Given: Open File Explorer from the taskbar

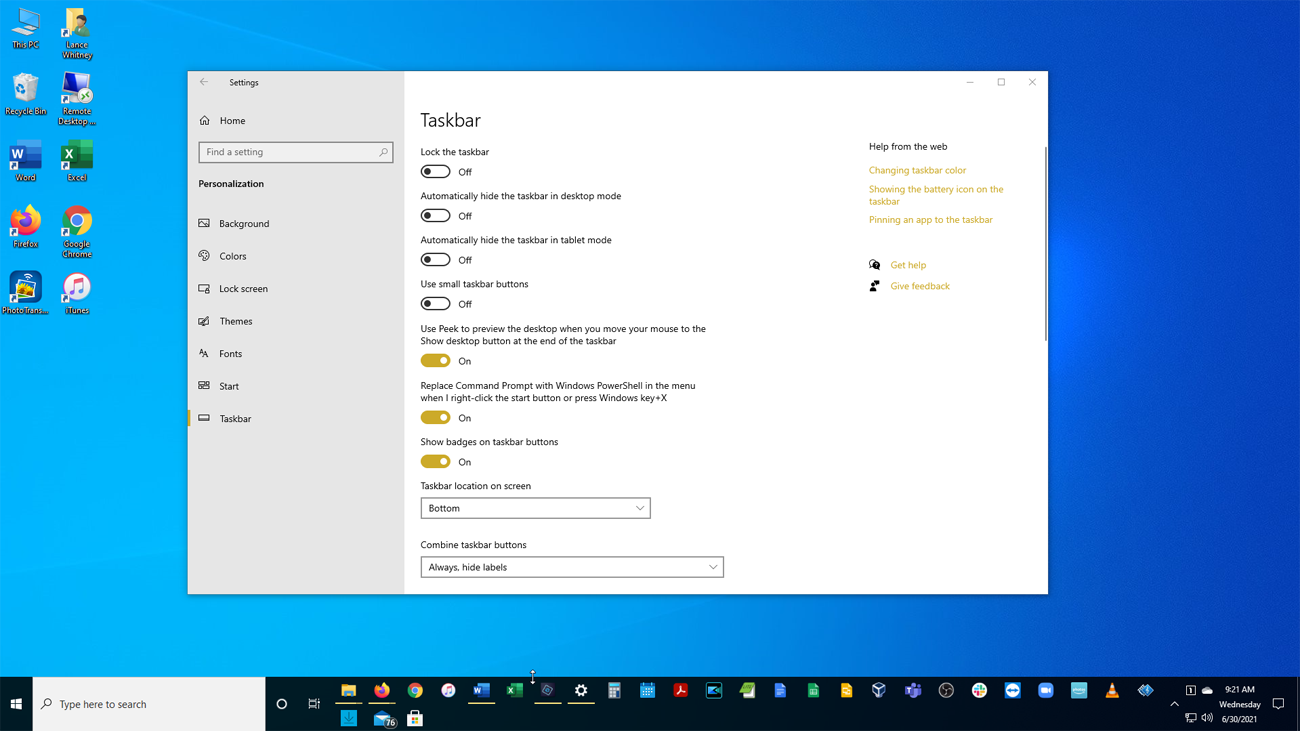Looking at the screenshot, I should coord(349,690).
